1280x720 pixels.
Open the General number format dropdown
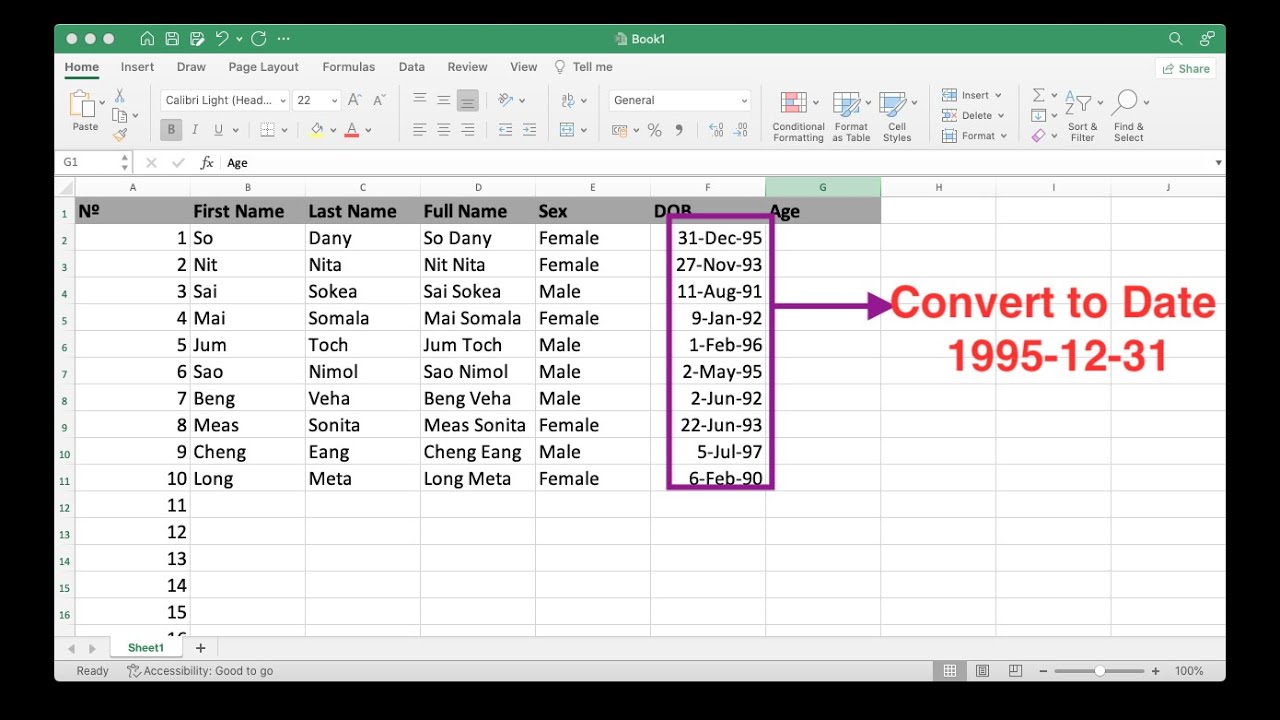tap(744, 100)
